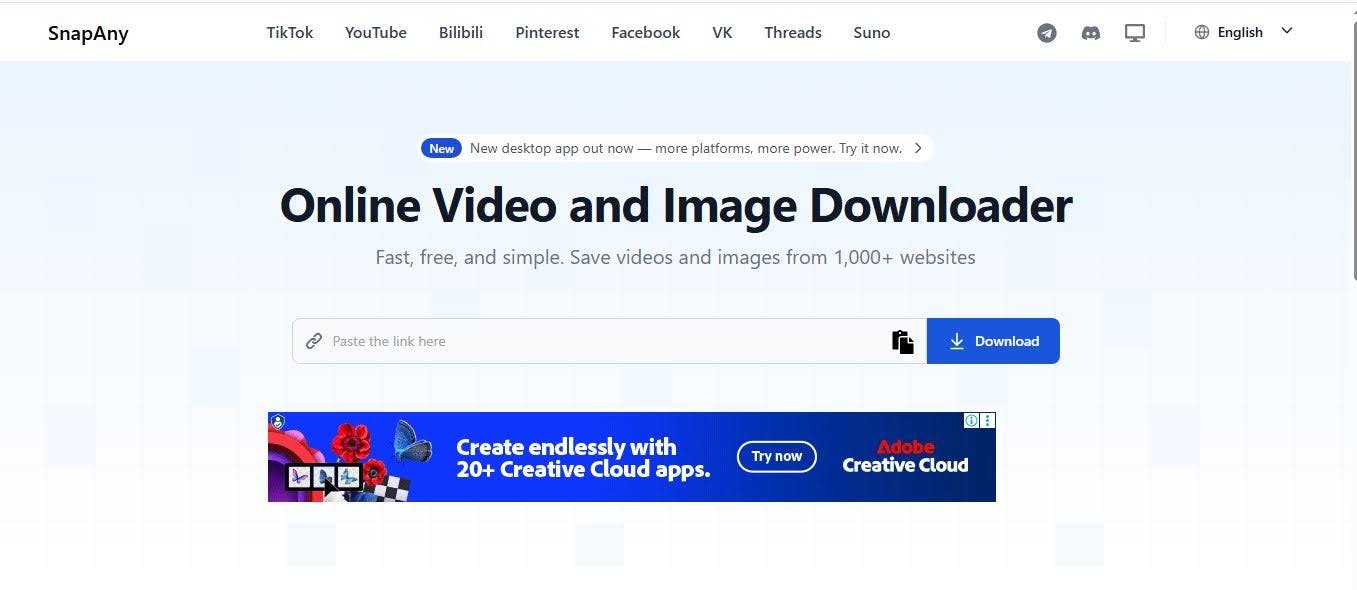Click the blue Download button
This screenshot has width=1357, height=590.
click(993, 341)
